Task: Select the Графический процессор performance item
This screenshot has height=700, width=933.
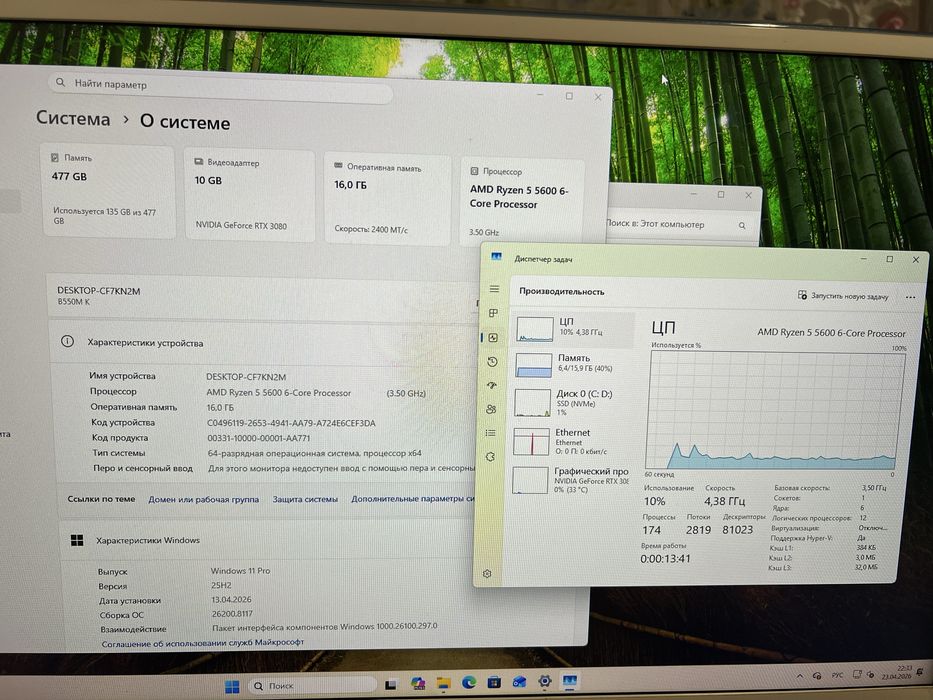Action: pos(570,480)
